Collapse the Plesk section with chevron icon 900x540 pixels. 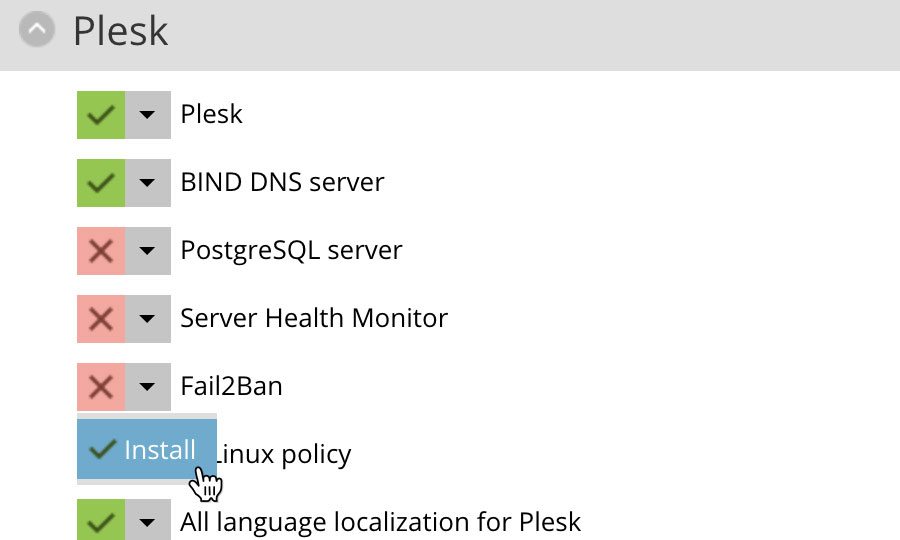click(37, 29)
